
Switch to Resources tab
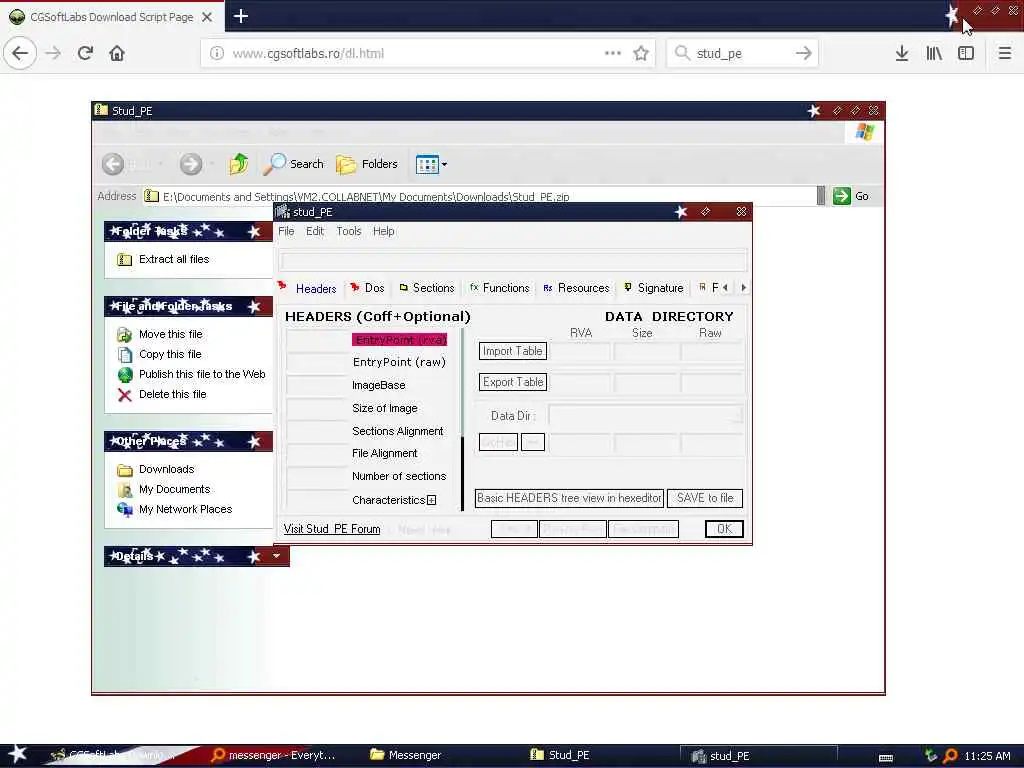tap(577, 288)
